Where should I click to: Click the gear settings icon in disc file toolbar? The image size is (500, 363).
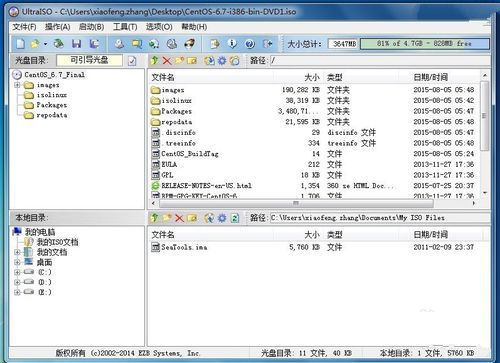coord(222,60)
